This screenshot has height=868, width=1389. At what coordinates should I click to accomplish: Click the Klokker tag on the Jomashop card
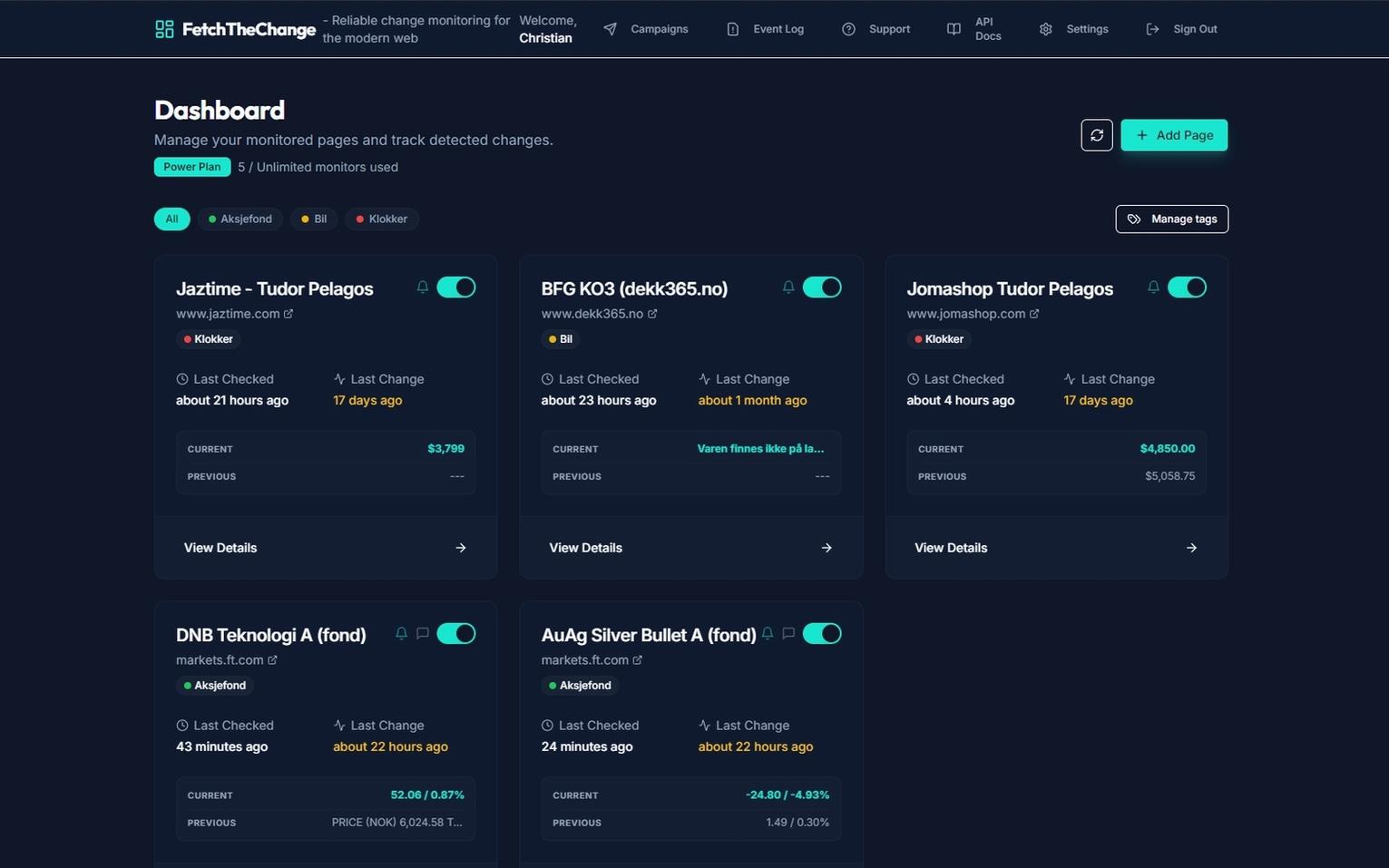pos(938,339)
